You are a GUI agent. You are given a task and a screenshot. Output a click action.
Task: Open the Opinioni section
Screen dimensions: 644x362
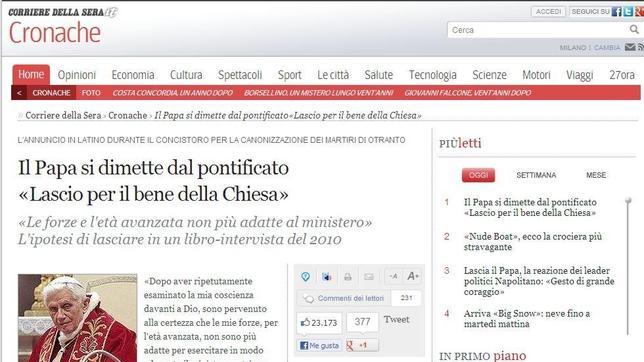[77, 75]
